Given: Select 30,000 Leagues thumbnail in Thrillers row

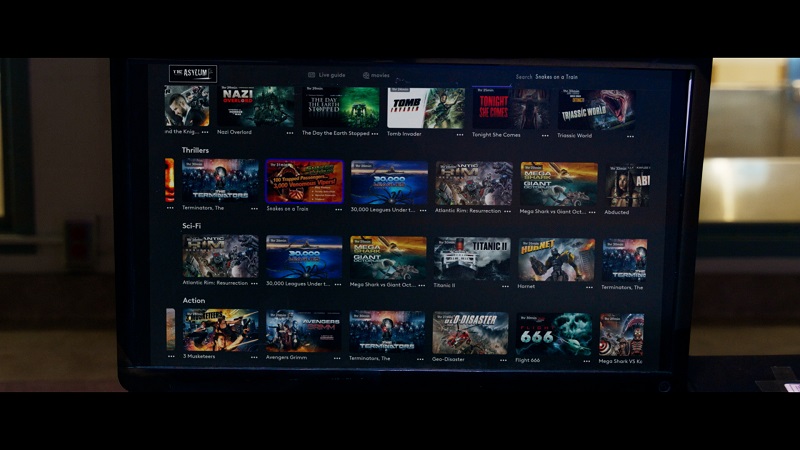Looking at the screenshot, I should [389, 183].
